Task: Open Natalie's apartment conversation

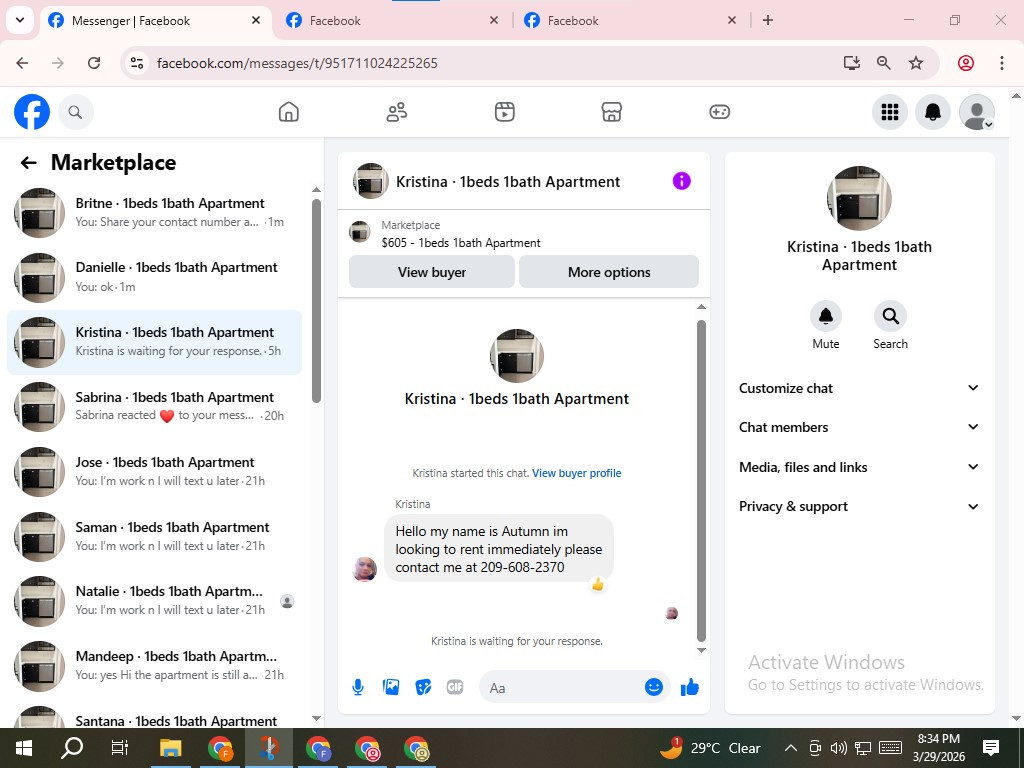Action: click(x=154, y=600)
